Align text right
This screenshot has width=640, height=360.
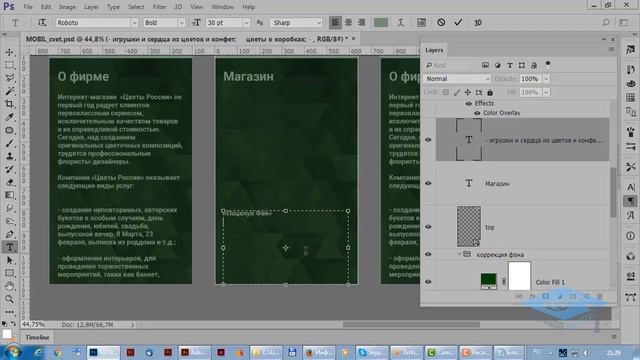361,23
